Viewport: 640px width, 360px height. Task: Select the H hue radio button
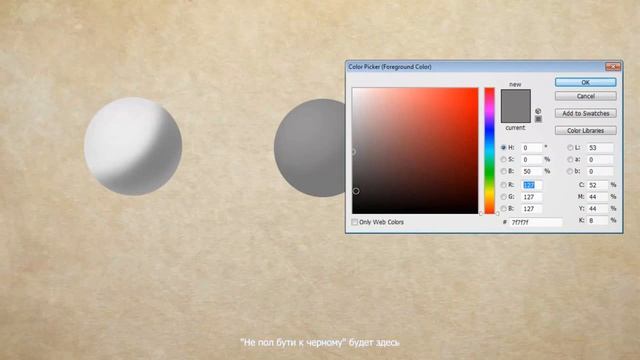(x=503, y=147)
